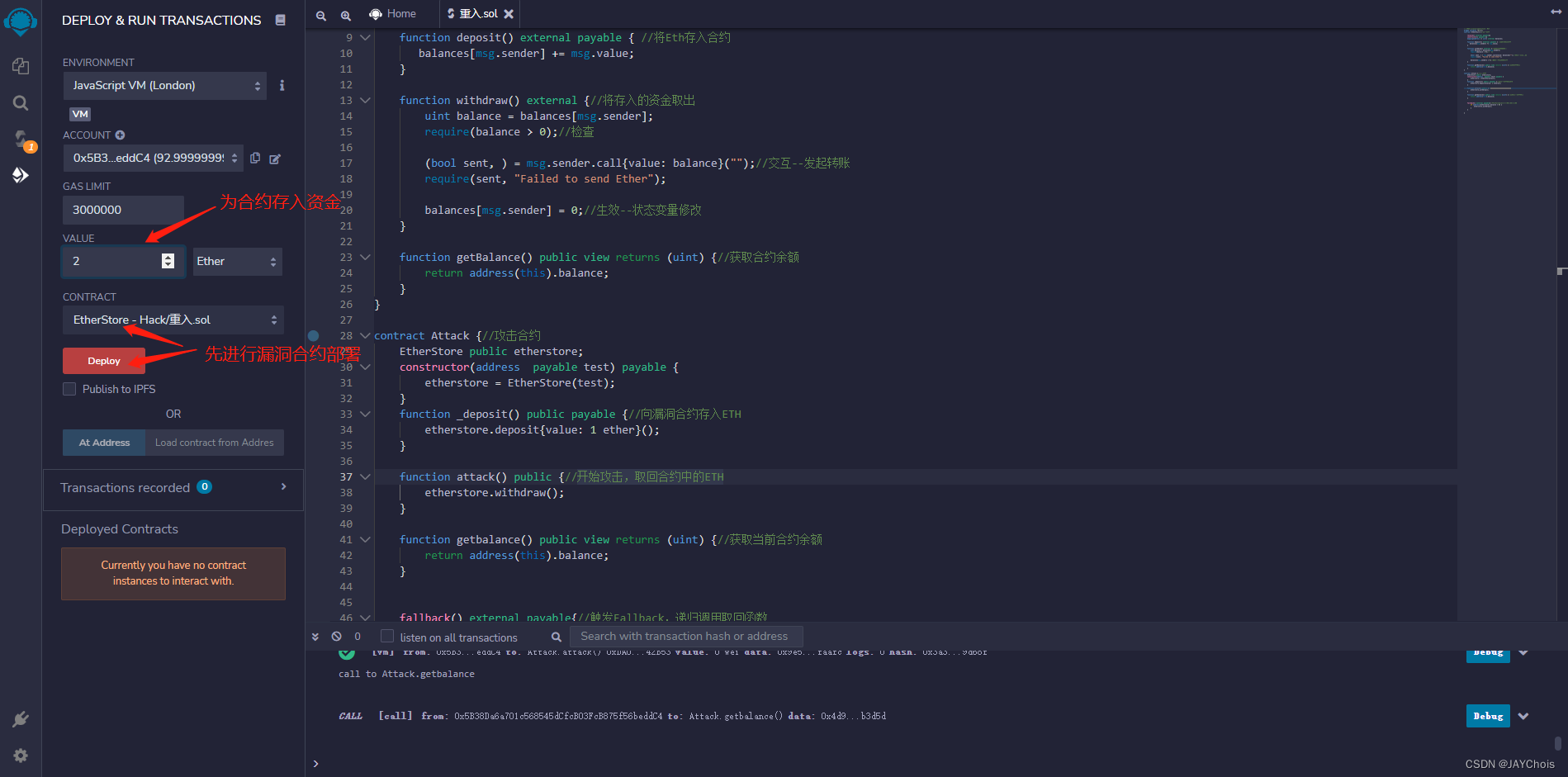Fold the Attack contract at line 28
Viewport: 1568px width, 777px height.
click(365, 336)
